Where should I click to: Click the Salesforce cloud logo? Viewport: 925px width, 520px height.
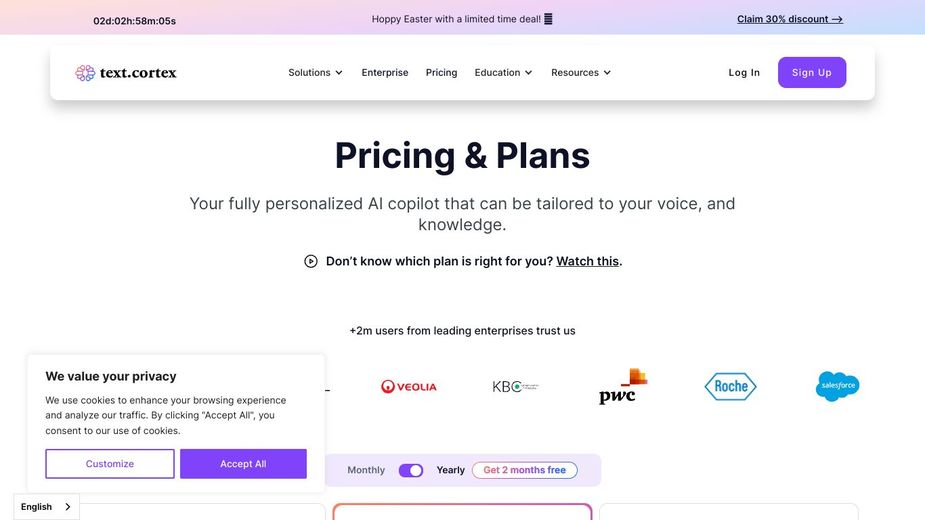(x=837, y=386)
